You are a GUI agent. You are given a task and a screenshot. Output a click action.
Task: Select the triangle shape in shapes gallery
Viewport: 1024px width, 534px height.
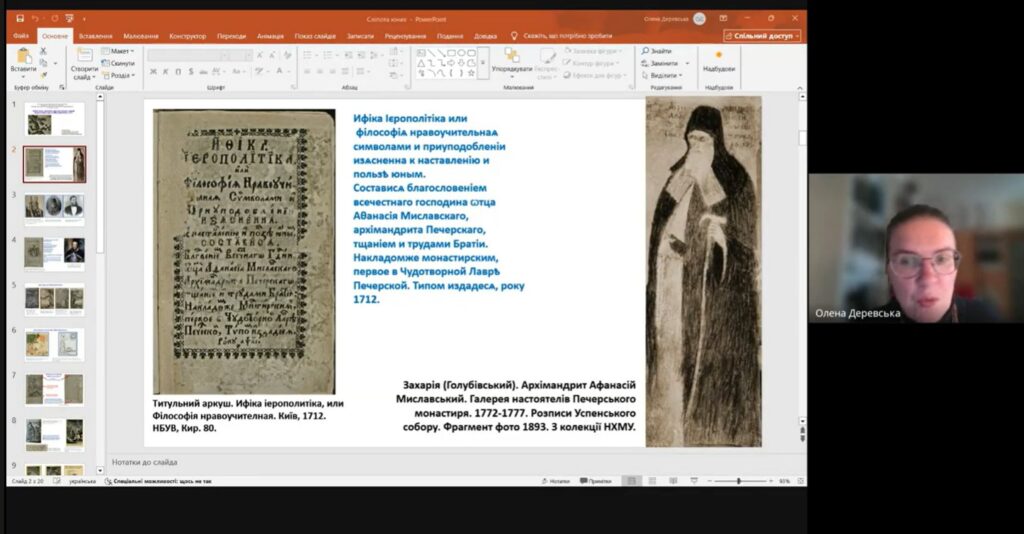pyautogui.click(x=421, y=63)
